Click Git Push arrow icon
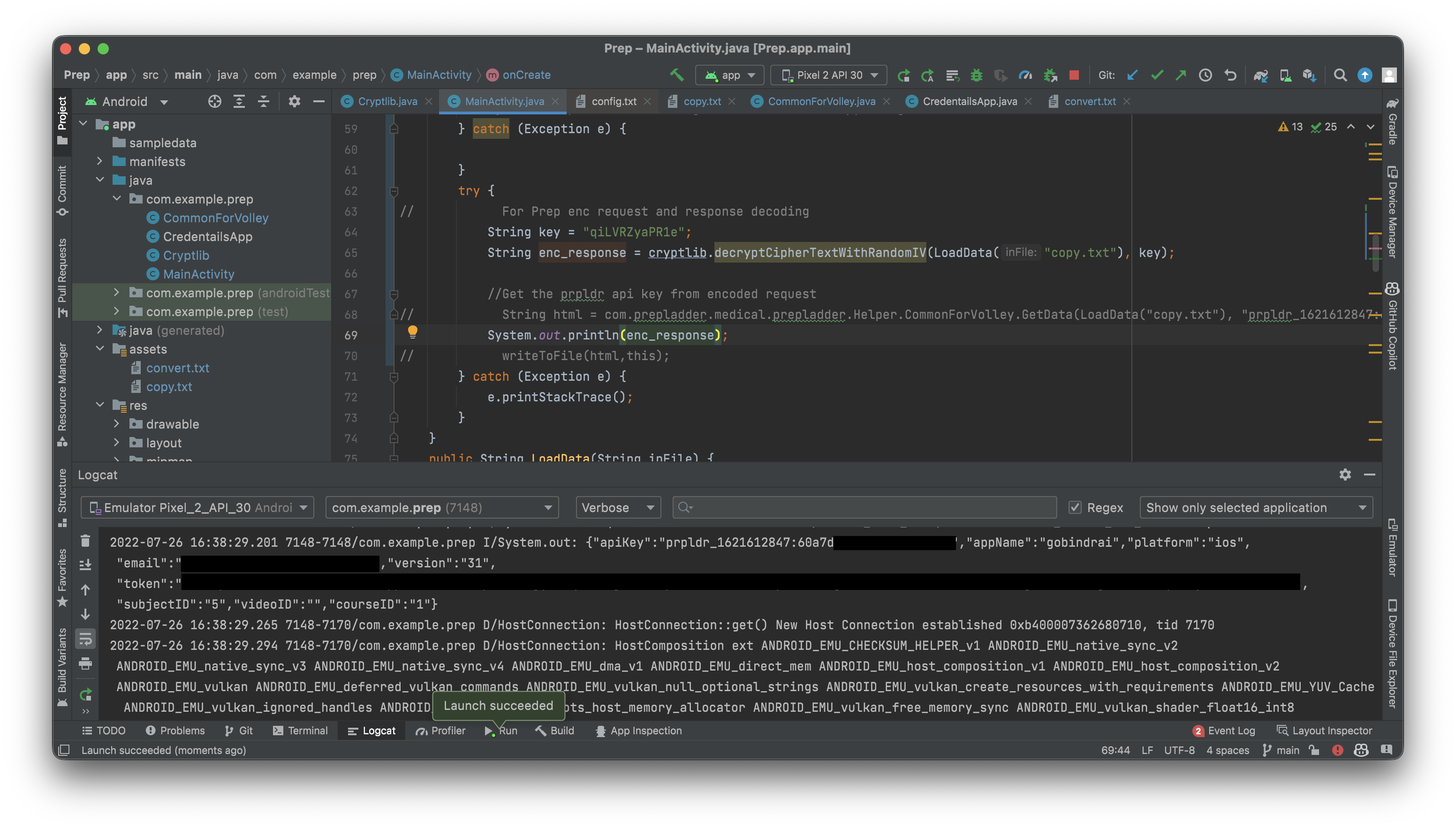This screenshot has width=1456, height=829. (x=1181, y=75)
